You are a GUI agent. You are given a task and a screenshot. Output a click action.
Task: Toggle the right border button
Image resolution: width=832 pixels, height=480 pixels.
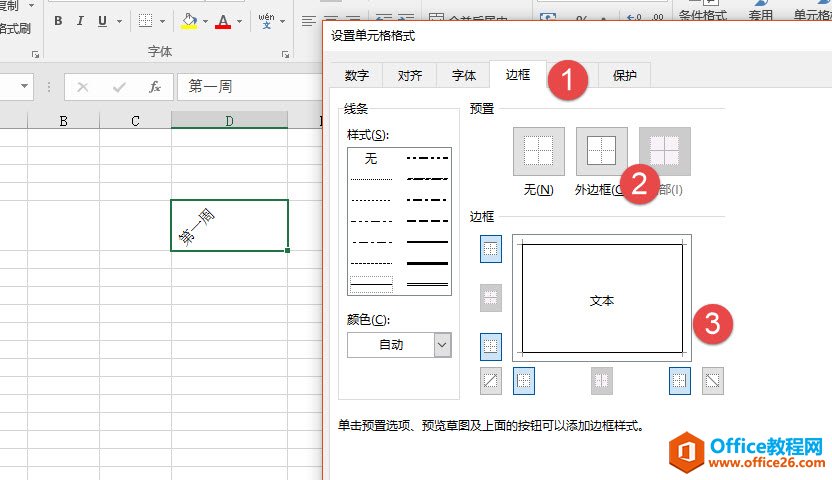(680, 381)
